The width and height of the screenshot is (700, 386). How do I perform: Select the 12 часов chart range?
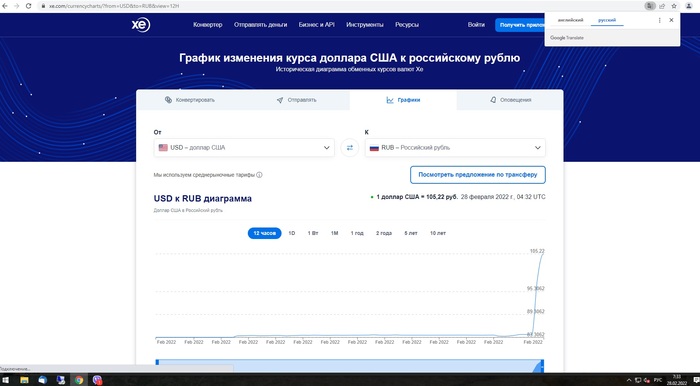click(264, 233)
